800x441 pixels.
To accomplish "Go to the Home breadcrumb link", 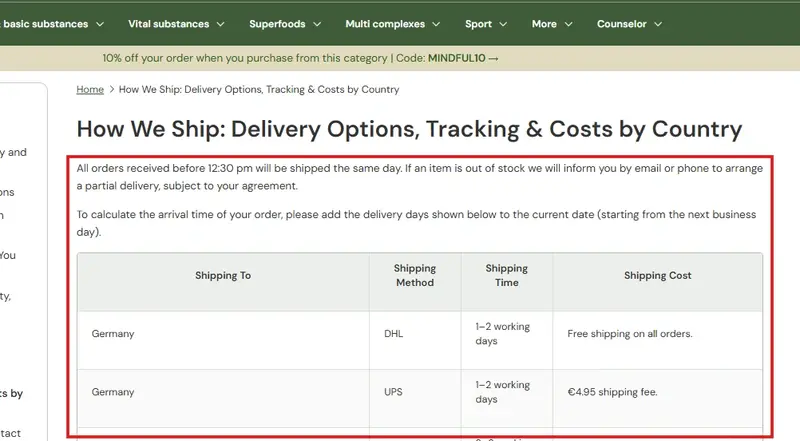I will click(90, 89).
